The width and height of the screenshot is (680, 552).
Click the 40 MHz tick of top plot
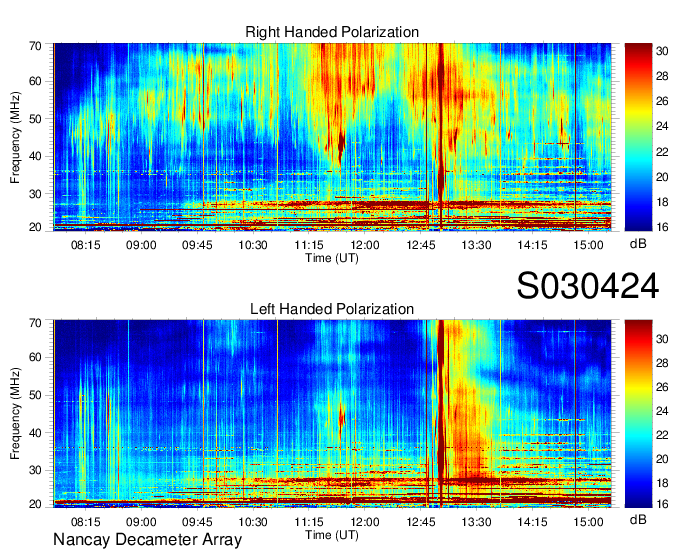pos(35,156)
